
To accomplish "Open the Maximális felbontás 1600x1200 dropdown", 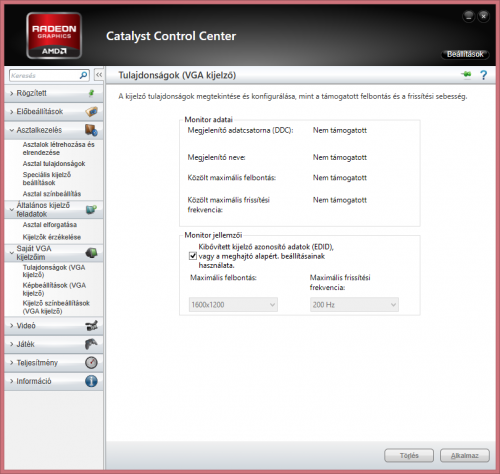I will click(233, 305).
